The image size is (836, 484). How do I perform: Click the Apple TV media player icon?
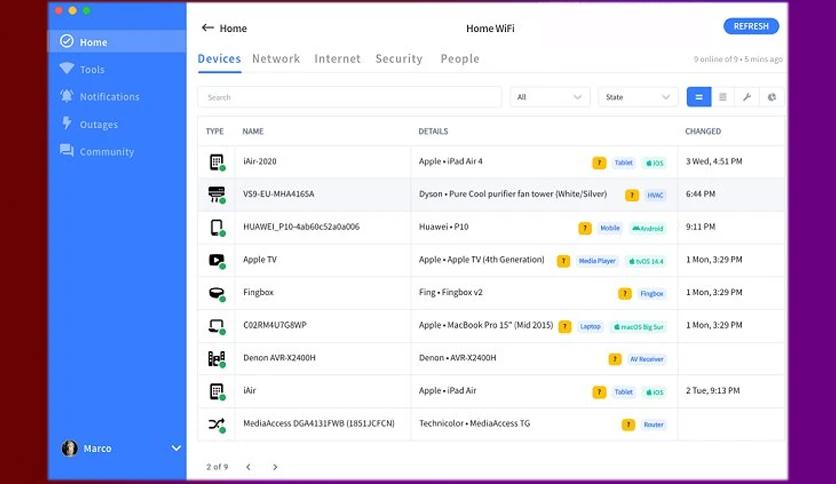pos(216,260)
